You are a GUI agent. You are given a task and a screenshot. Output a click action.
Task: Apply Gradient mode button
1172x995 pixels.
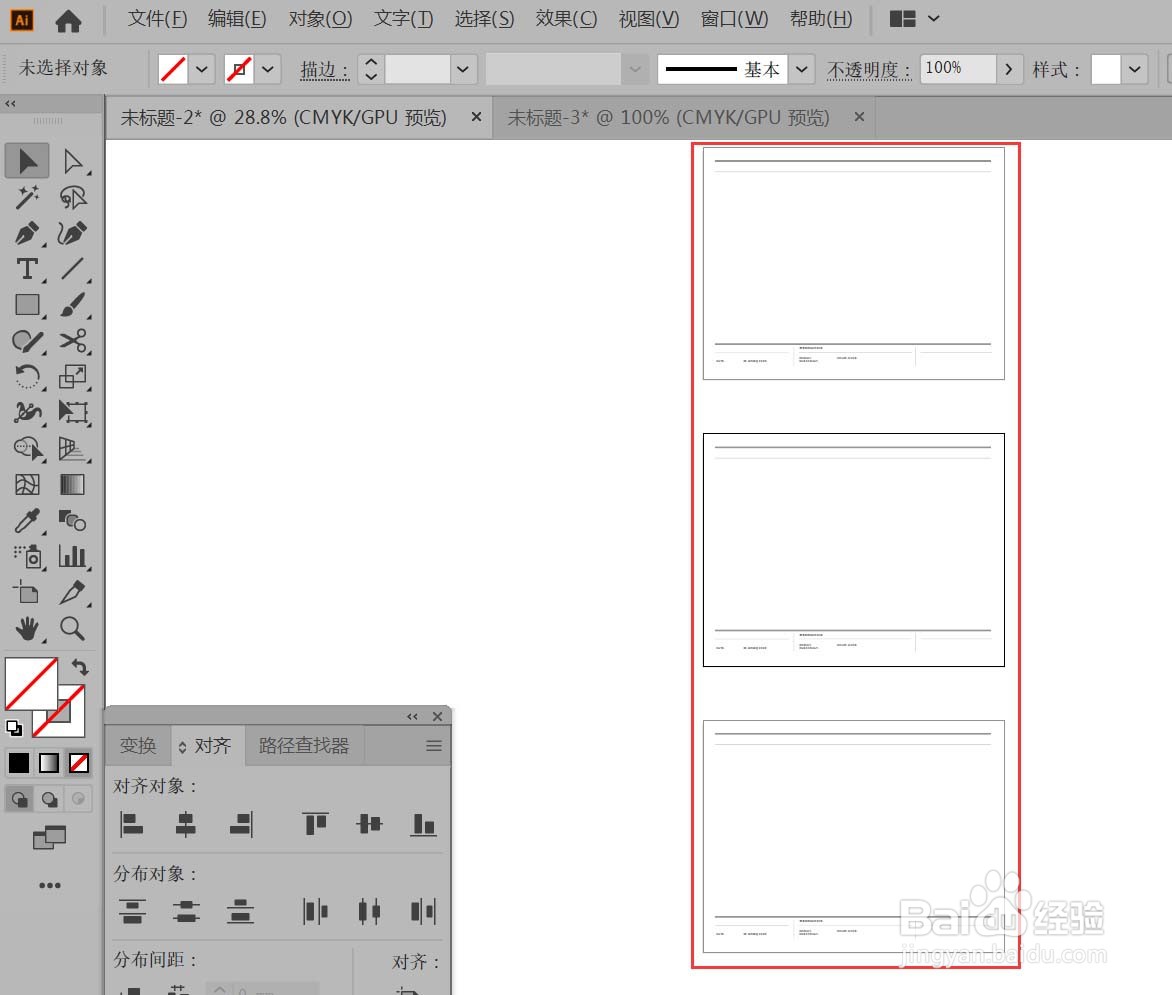coord(49,763)
